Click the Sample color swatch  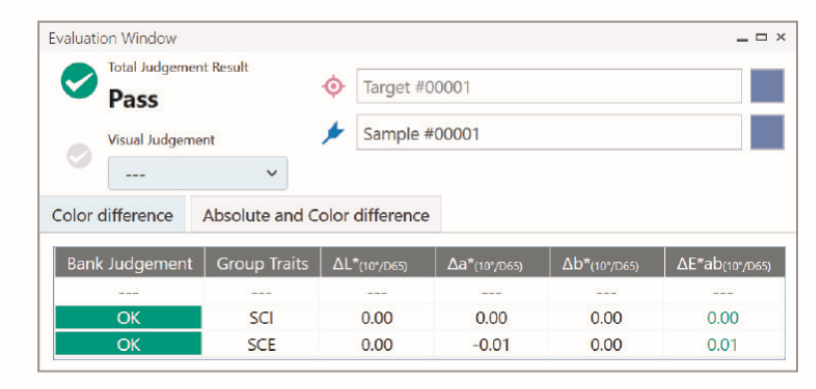pos(767,132)
